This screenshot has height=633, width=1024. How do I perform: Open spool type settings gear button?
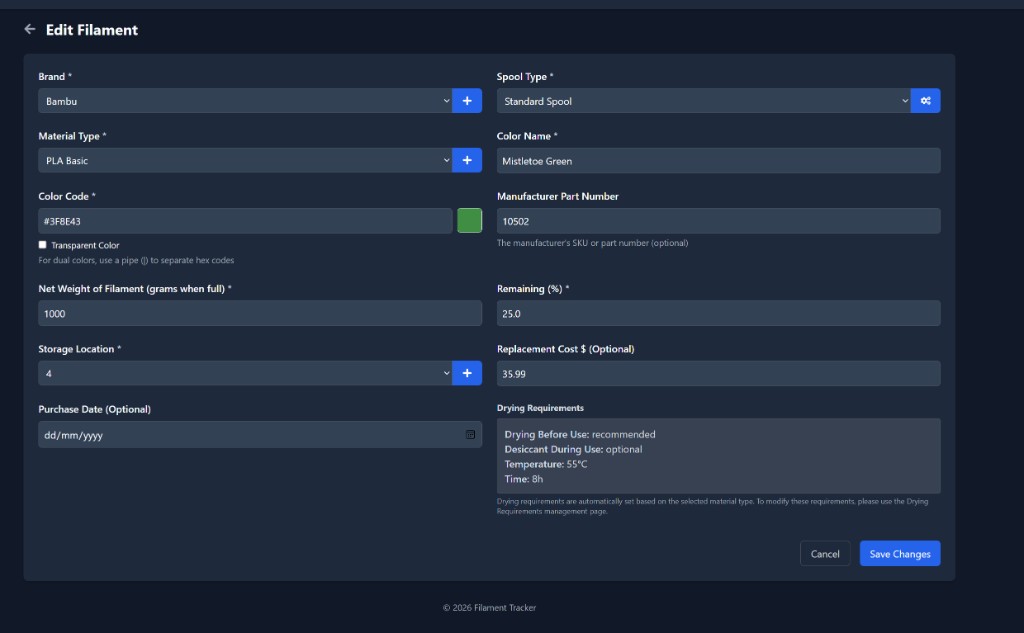click(x=926, y=101)
